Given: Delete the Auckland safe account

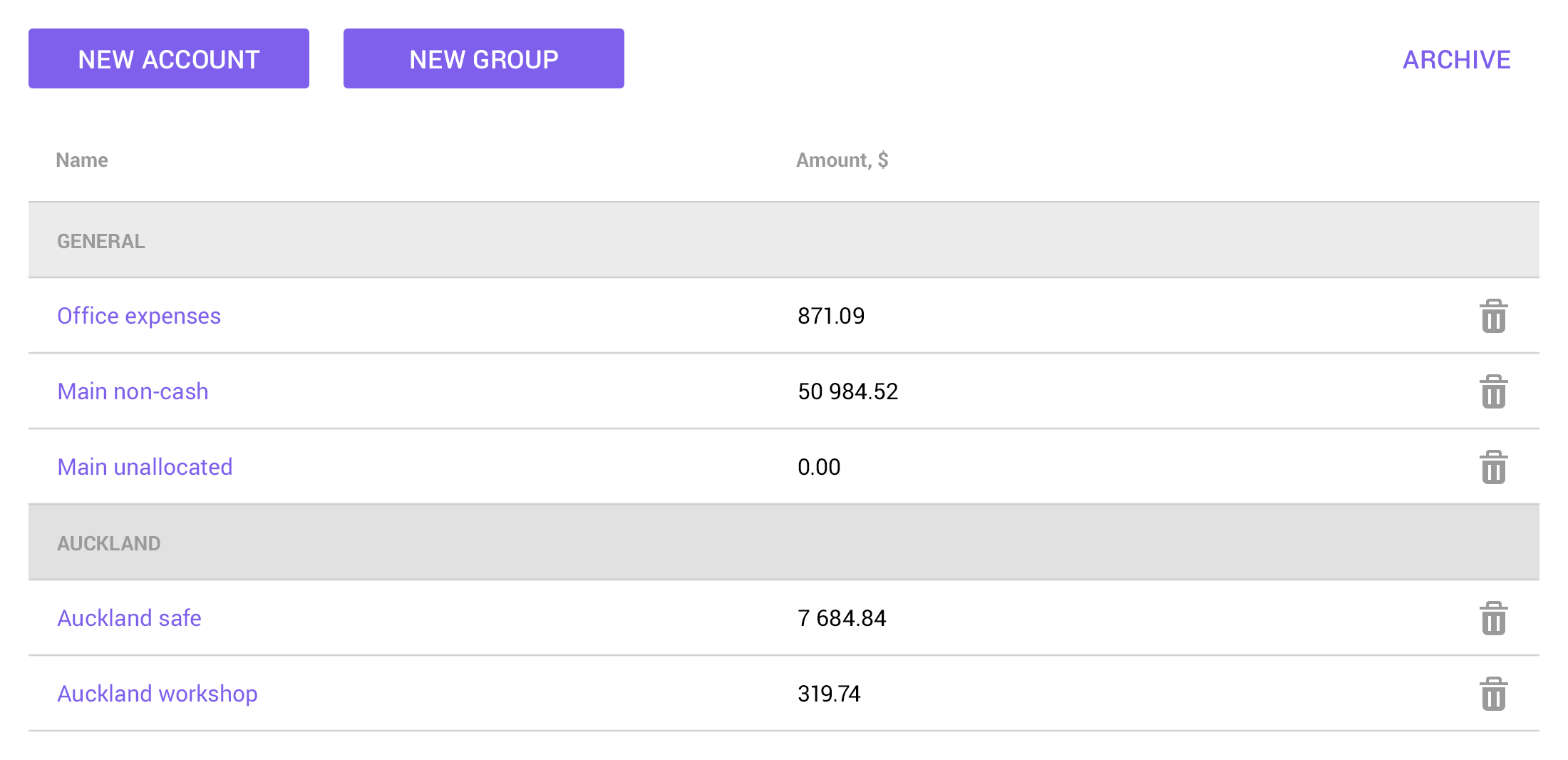Looking at the screenshot, I should 1493,618.
